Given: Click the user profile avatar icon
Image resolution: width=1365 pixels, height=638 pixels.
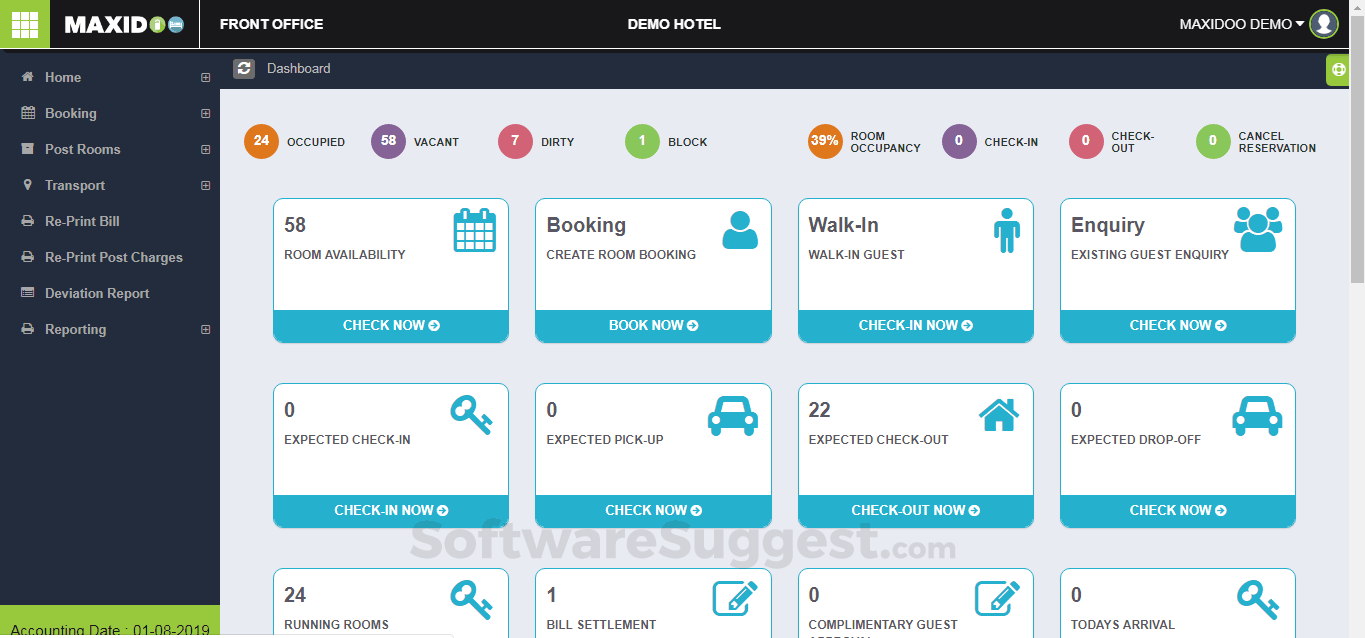Looking at the screenshot, I should pos(1324,24).
